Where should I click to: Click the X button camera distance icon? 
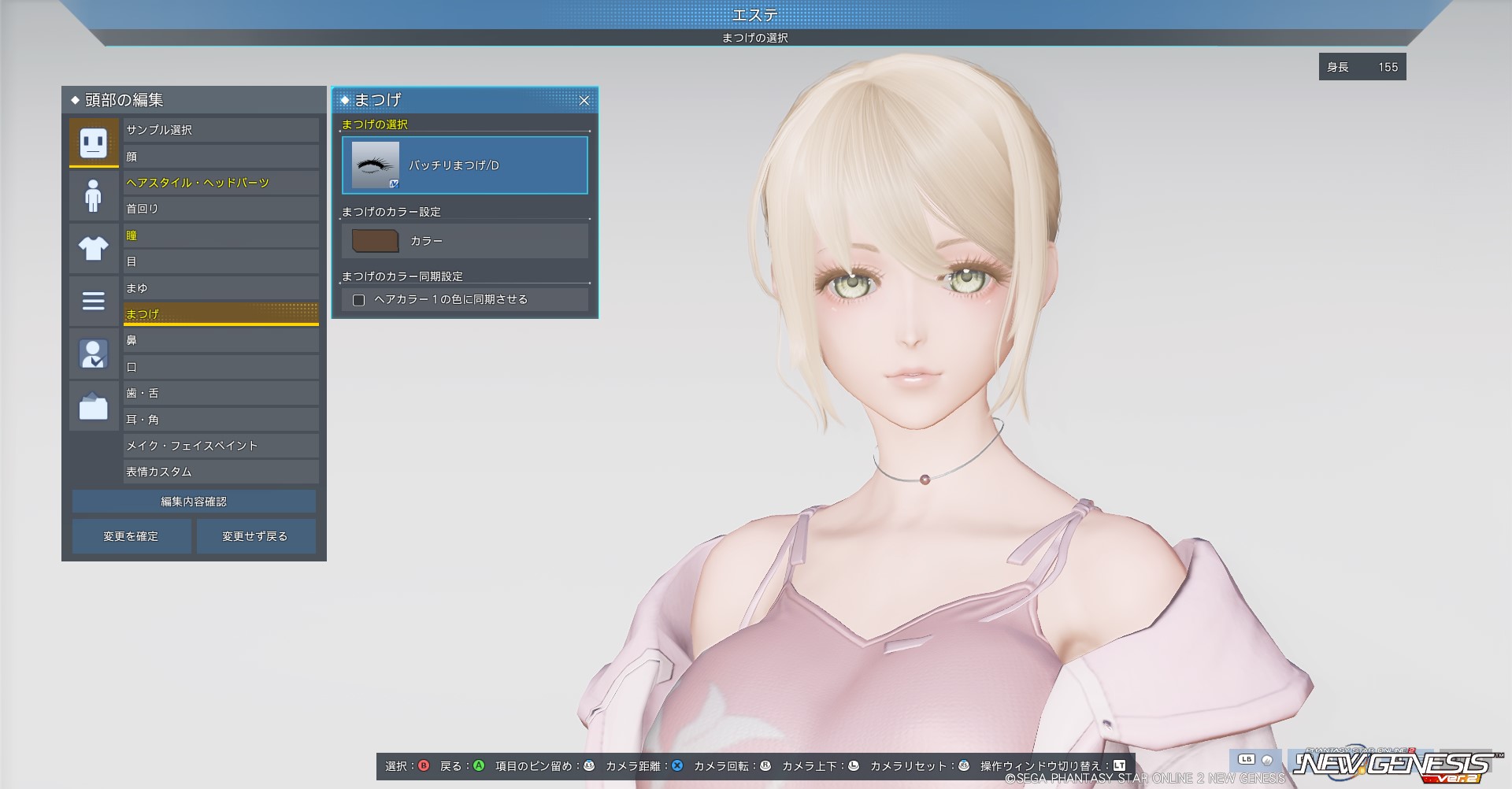pyautogui.click(x=677, y=765)
